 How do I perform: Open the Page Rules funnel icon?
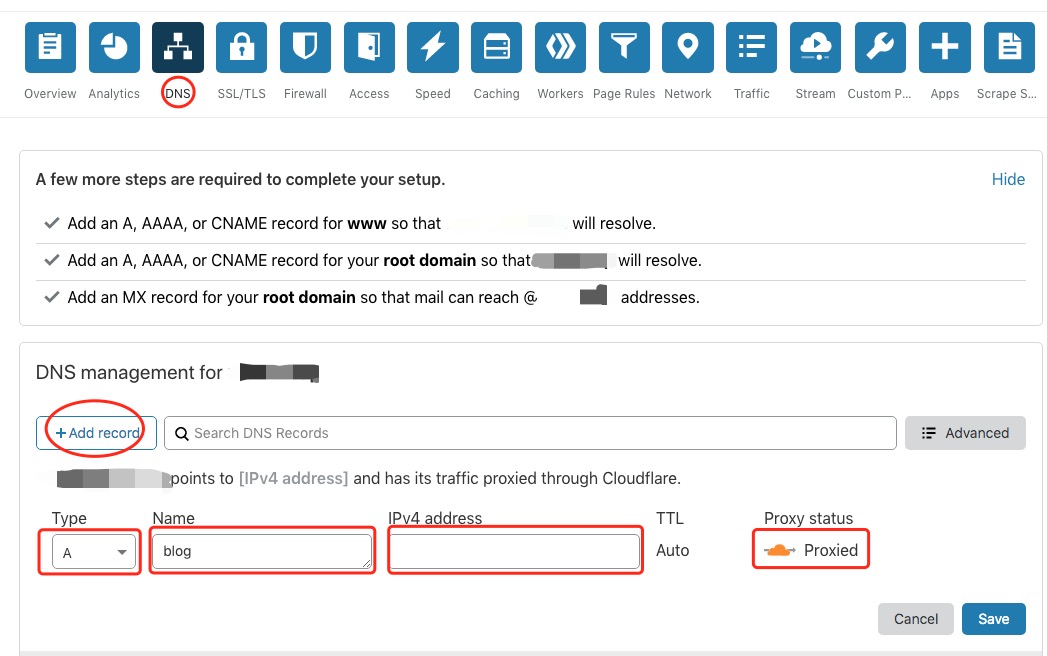[x=624, y=47]
